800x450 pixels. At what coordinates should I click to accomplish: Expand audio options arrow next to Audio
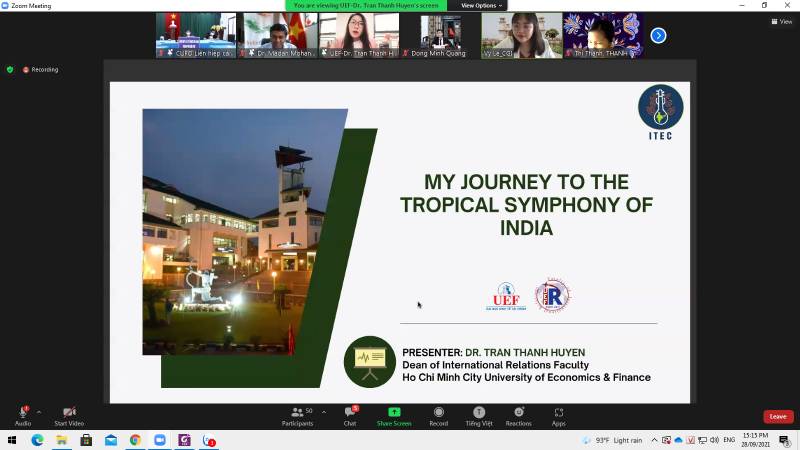point(39,412)
